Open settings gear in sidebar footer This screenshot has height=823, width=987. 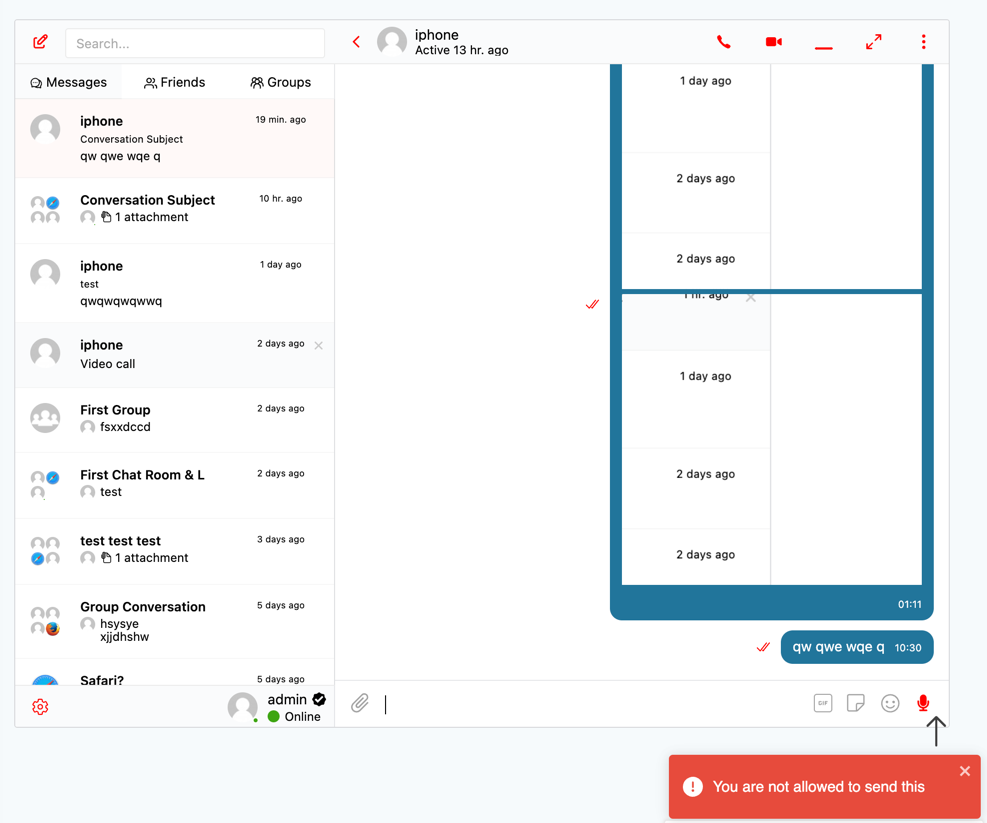[40, 707]
